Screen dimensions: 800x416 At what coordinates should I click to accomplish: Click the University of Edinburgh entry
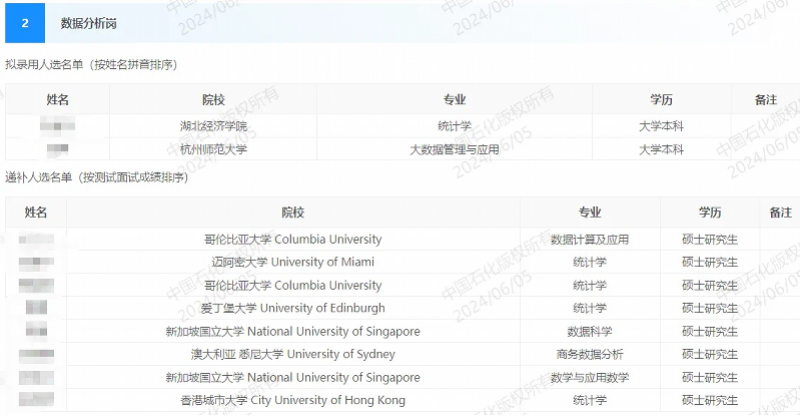pos(293,308)
